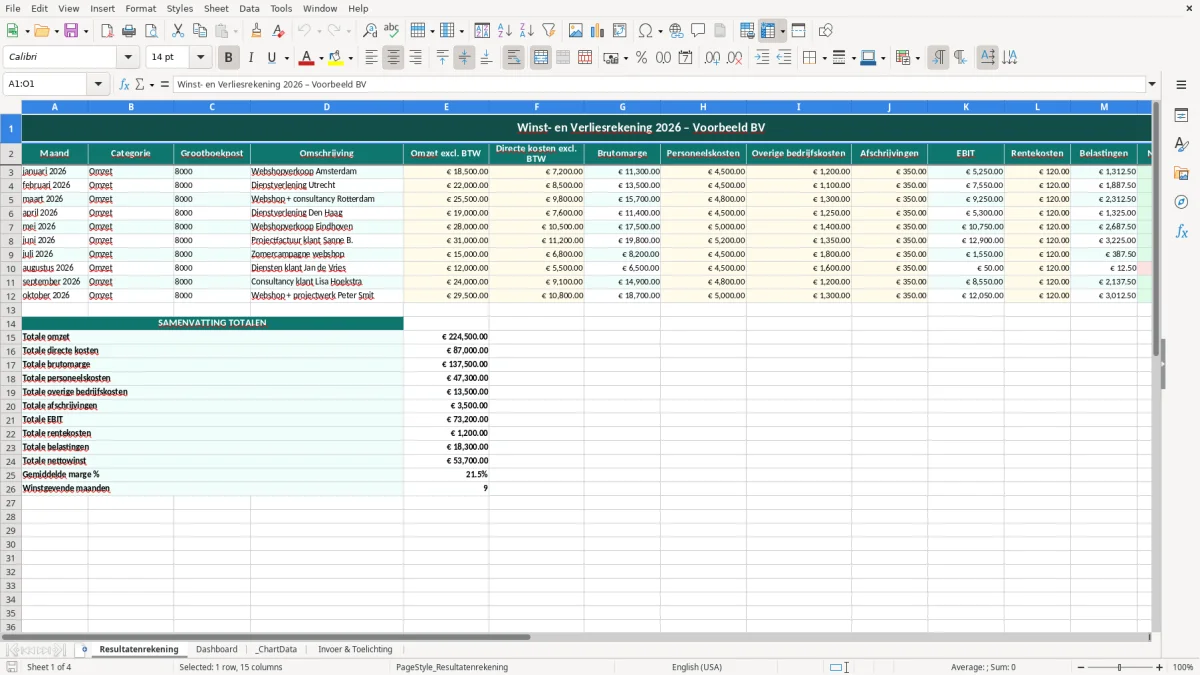
Task: Open the Data menu
Action: pyautogui.click(x=249, y=8)
